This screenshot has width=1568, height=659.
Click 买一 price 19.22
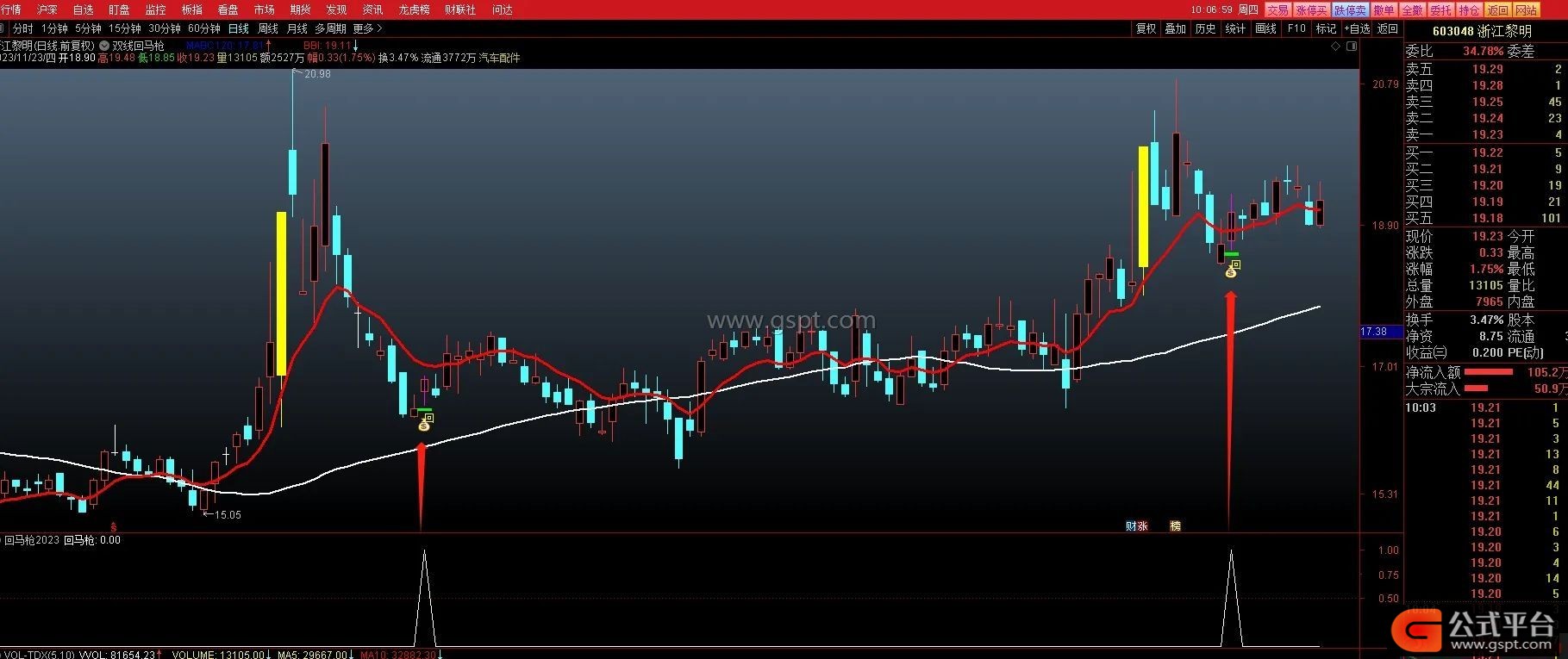[x=1487, y=152]
